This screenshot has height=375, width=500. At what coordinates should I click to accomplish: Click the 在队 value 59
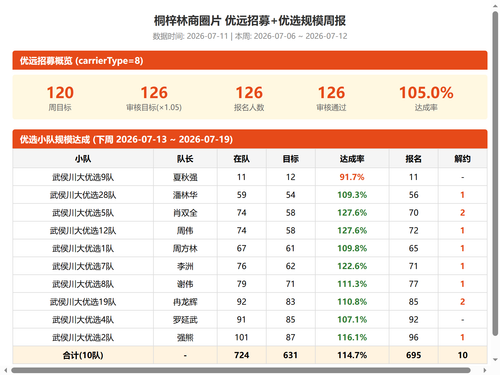[242, 195]
